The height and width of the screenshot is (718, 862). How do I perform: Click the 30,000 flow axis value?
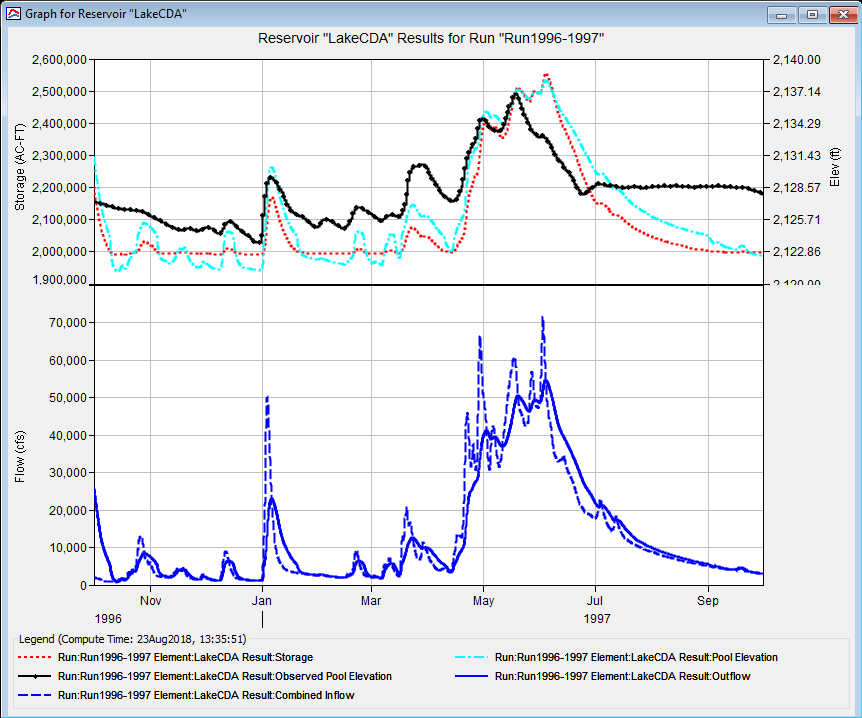68,473
